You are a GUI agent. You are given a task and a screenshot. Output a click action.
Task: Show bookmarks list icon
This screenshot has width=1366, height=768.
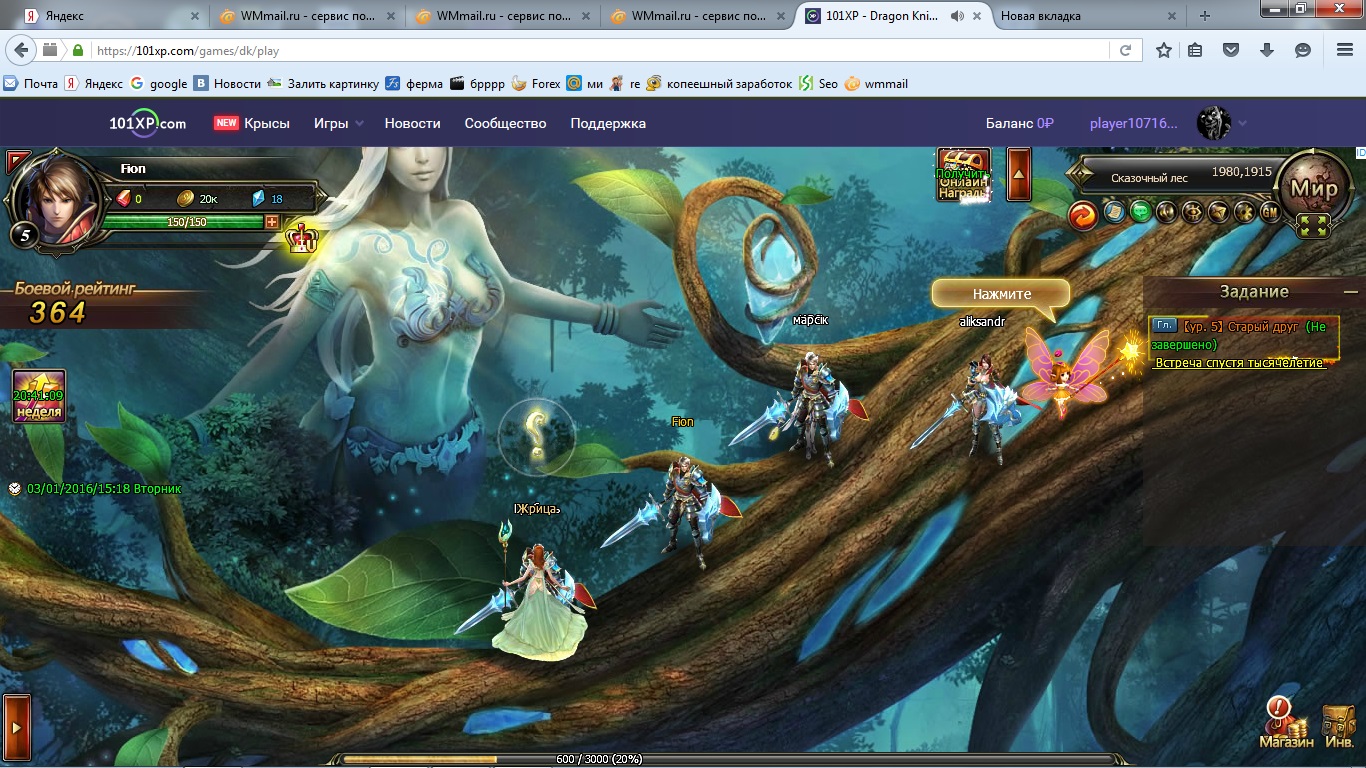[x=1195, y=50]
